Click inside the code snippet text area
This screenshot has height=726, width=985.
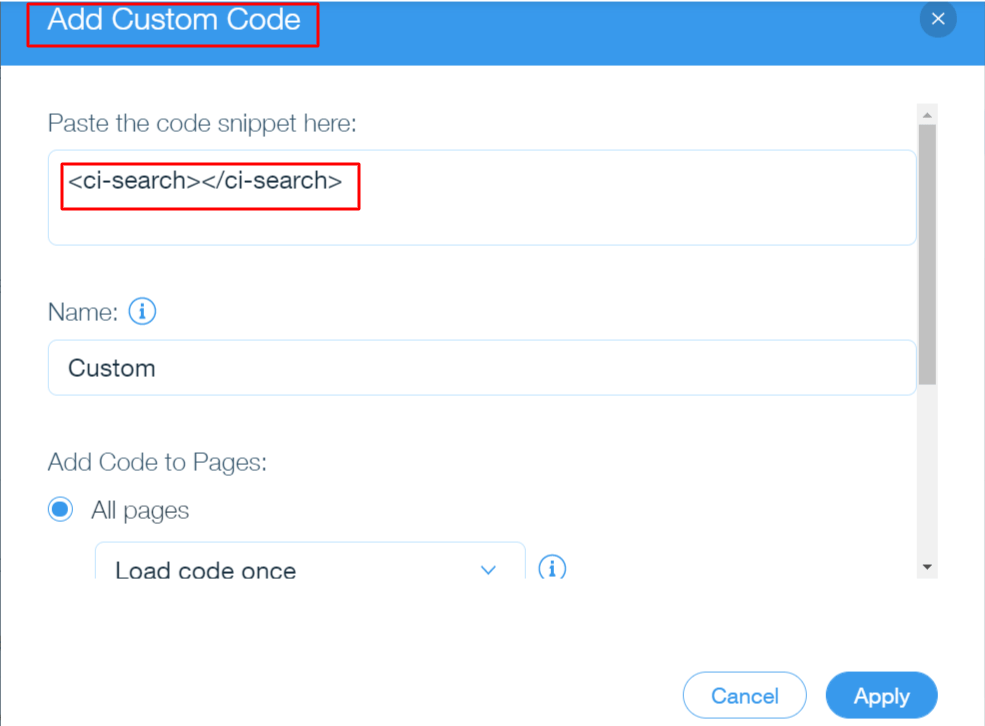pyautogui.click(x=480, y=196)
